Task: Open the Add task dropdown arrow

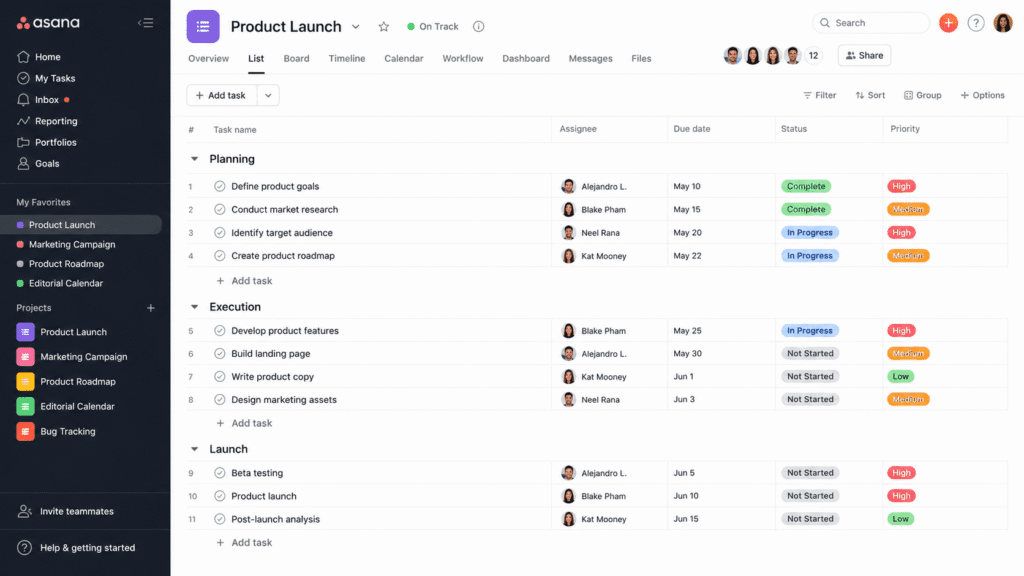Action: pos(268,95)
